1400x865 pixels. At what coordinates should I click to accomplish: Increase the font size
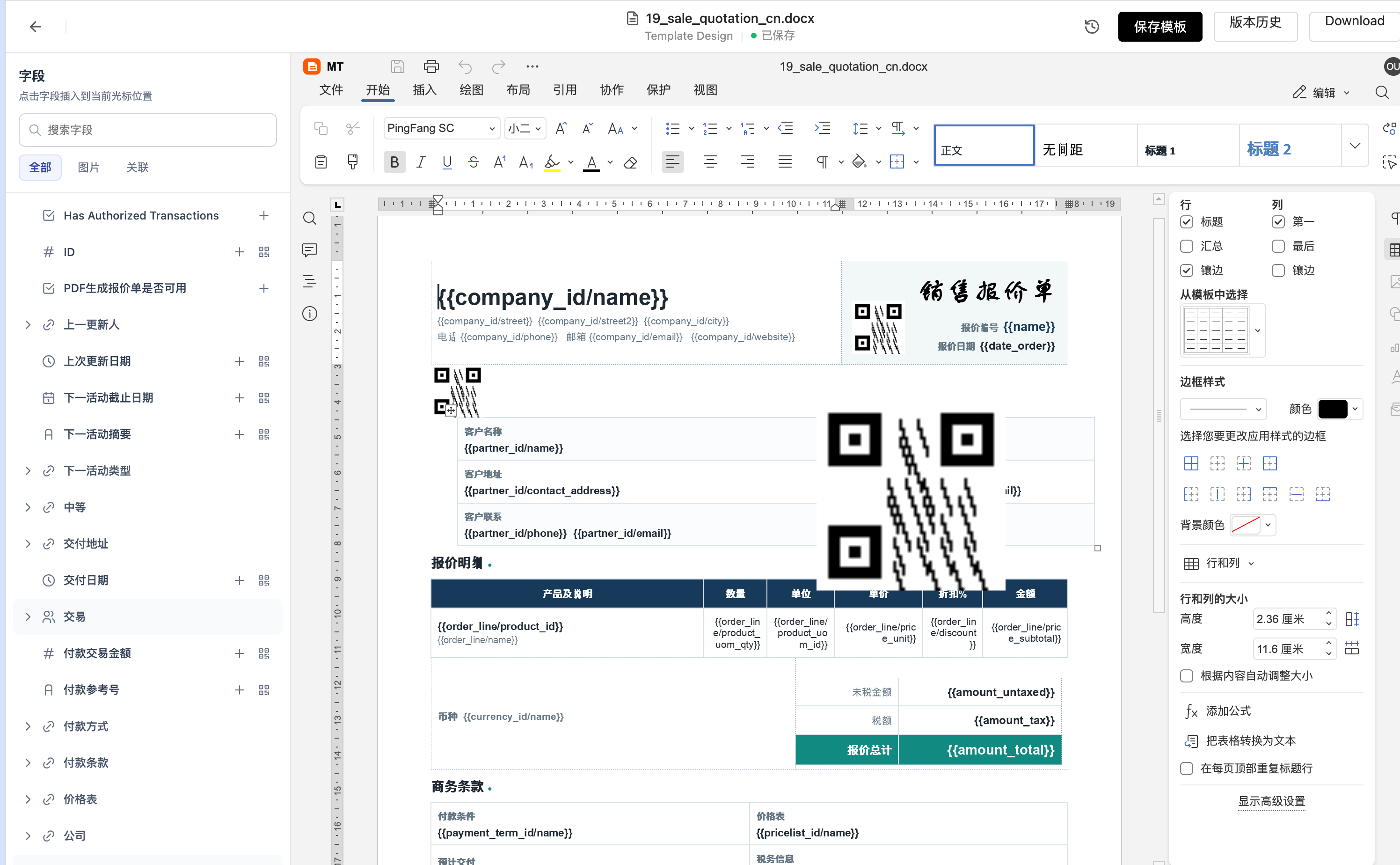pos(561,128)
